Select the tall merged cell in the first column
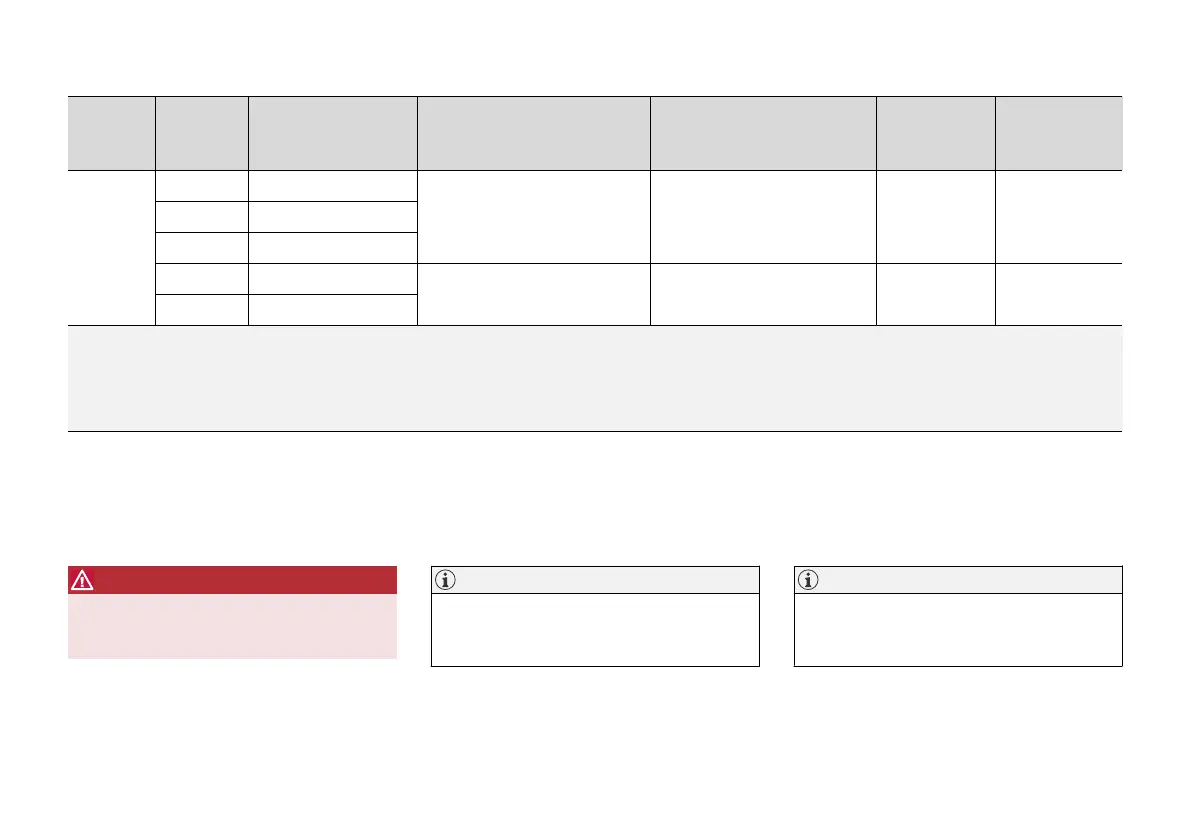 [x=111, y=247]
